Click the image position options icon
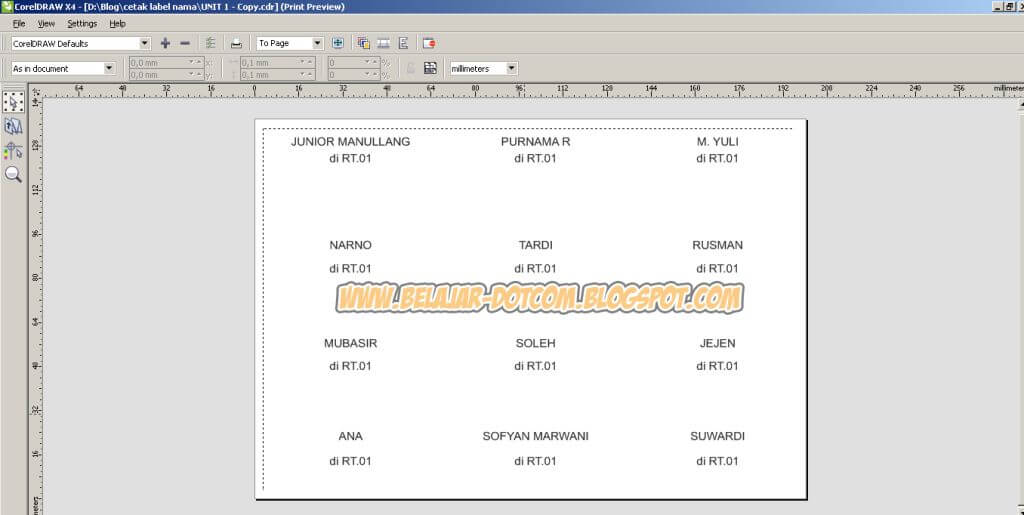 click(x=430, y=68)
